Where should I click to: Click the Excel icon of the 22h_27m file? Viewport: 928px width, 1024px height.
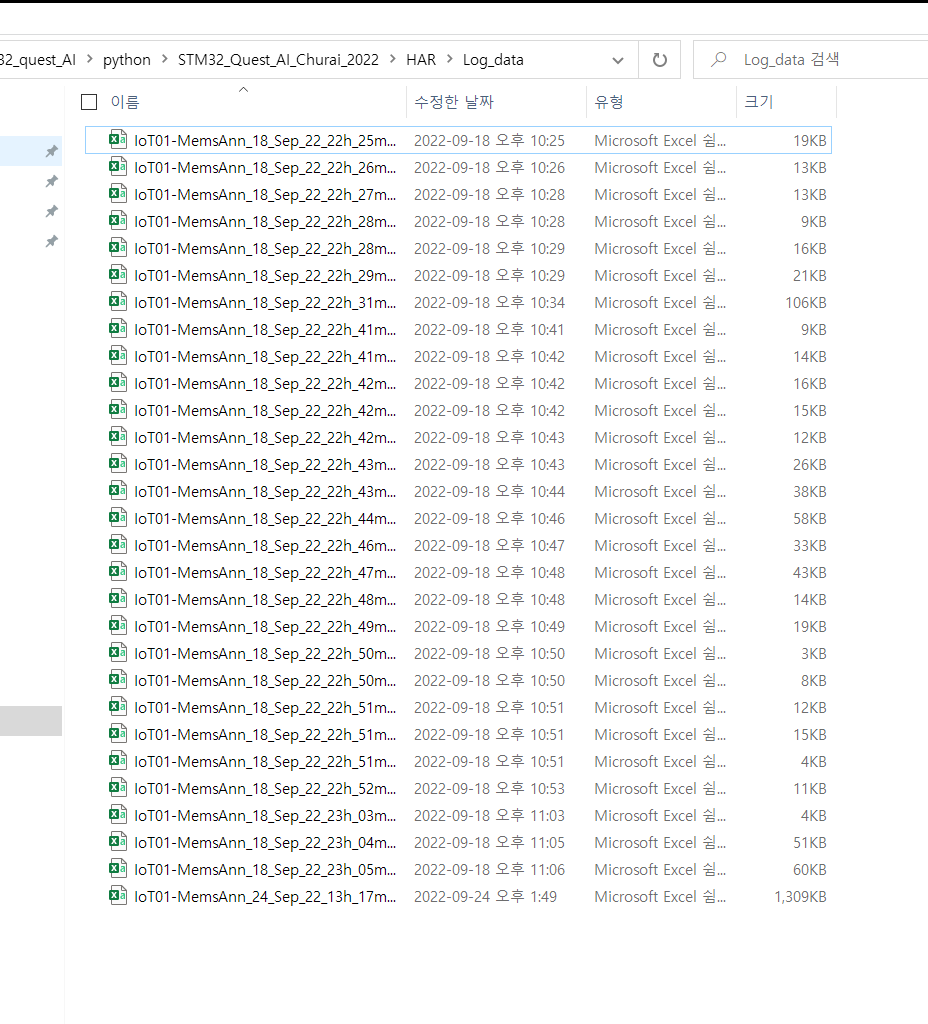(x=118, y=194)
